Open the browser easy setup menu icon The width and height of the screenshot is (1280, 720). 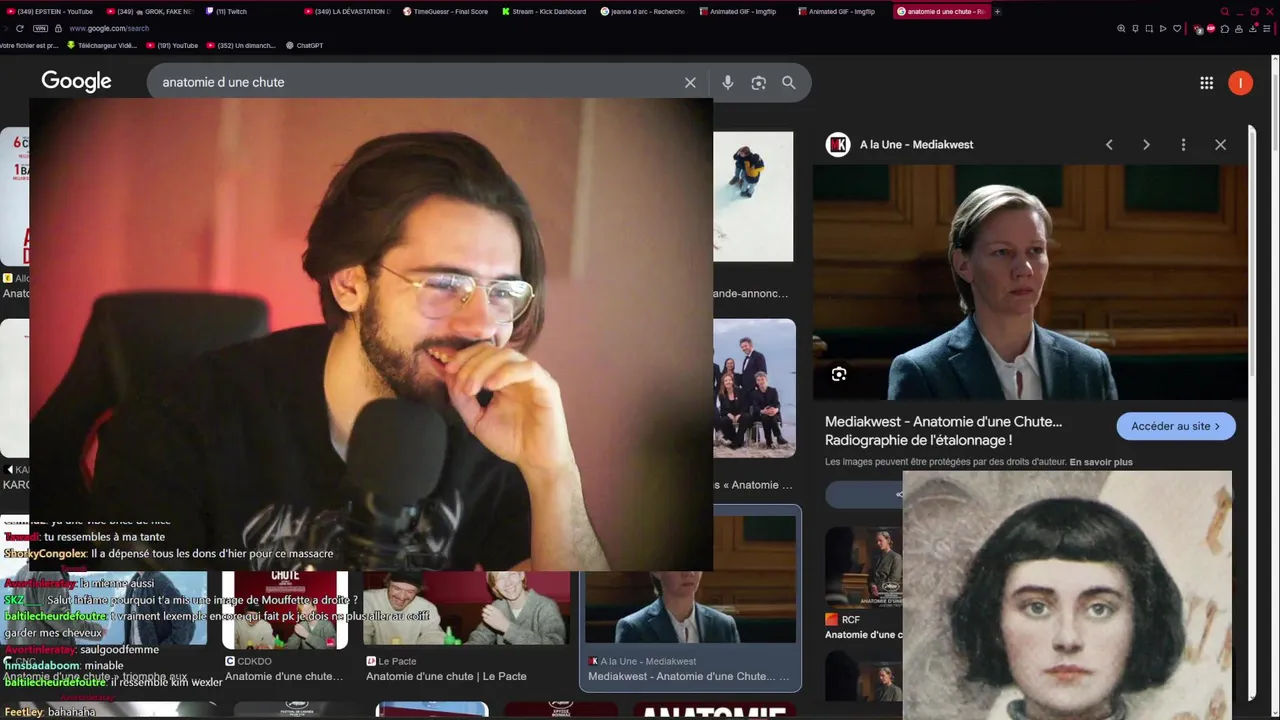pos(1267,29)
